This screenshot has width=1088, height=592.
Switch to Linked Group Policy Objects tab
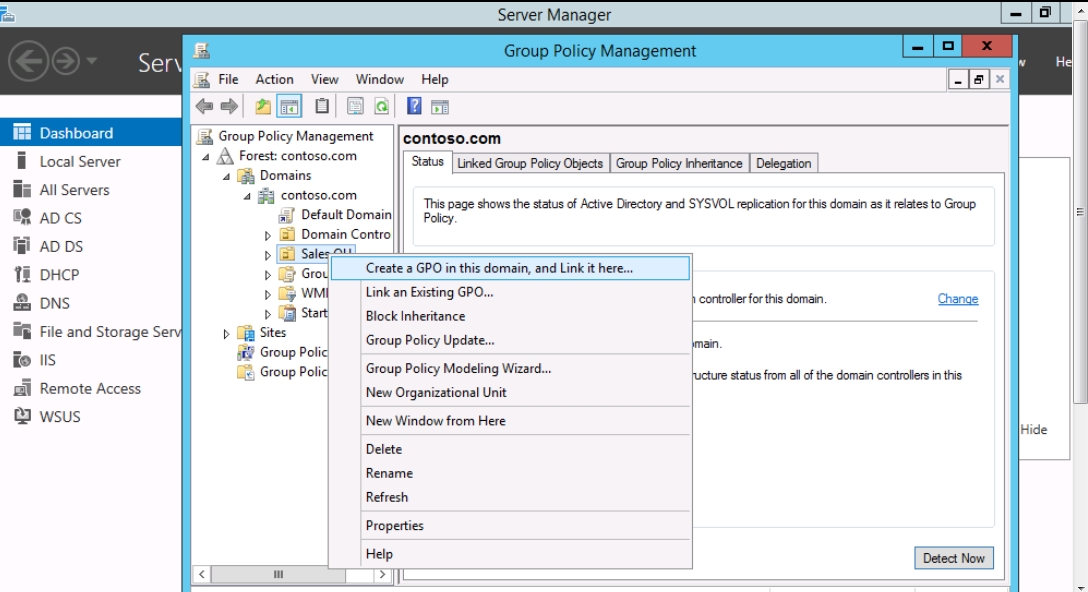(530, 163)
